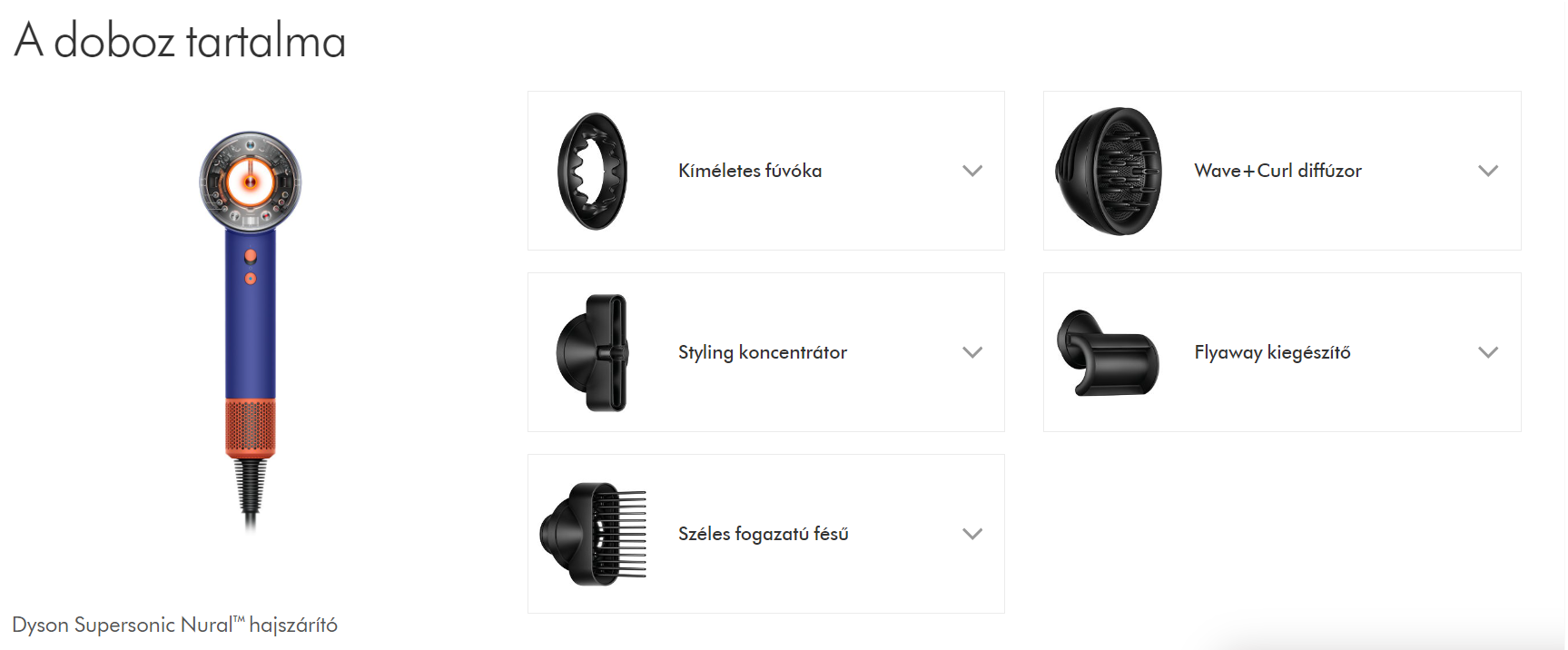Screen dimensions: 1568x650
Task: Expand the Flyaway kiegészítő chevron
Action: [x=1488, y=352]
